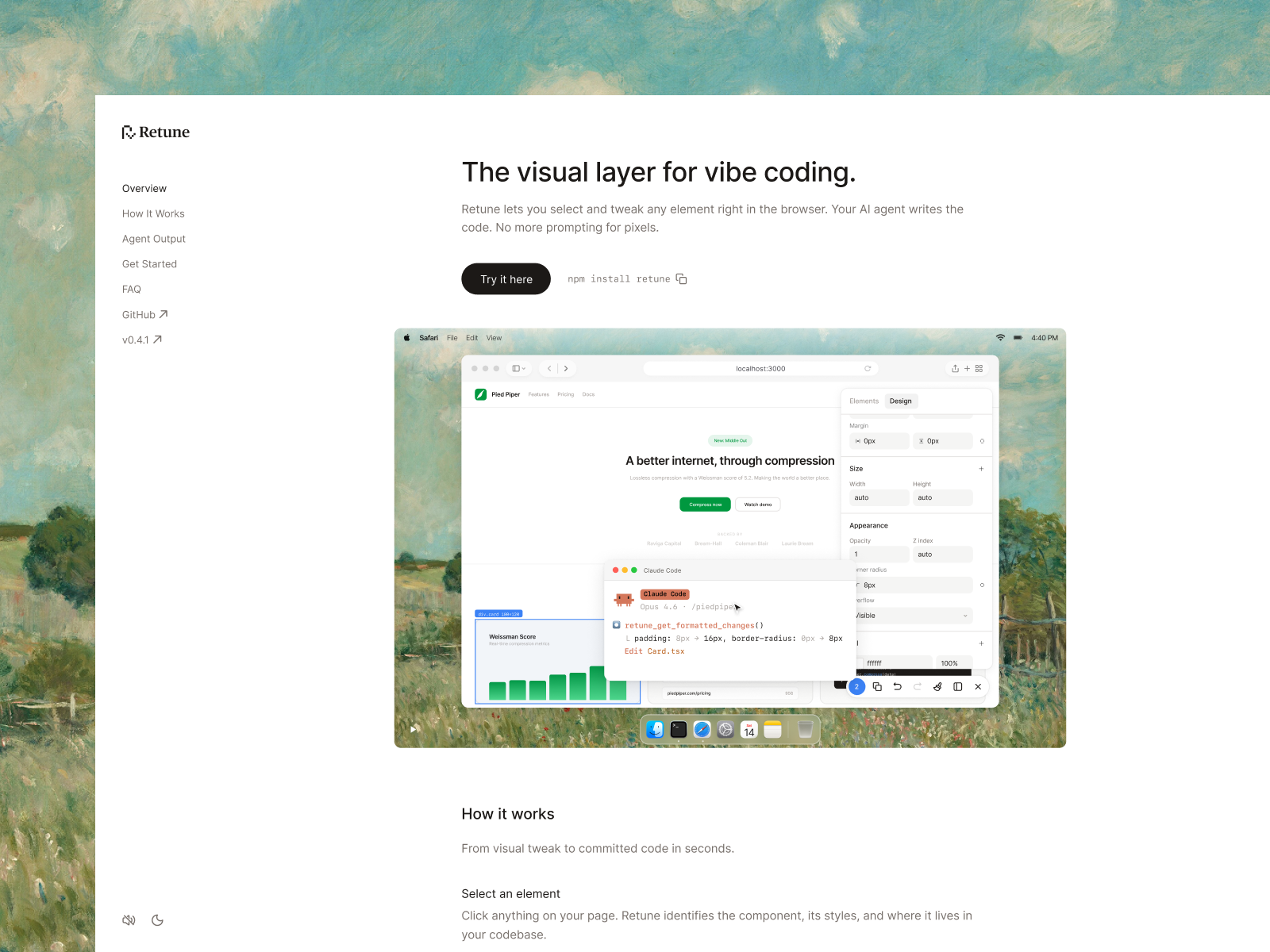
Task: Open the Docs link on the Pied Piper page
Action: 588,394
